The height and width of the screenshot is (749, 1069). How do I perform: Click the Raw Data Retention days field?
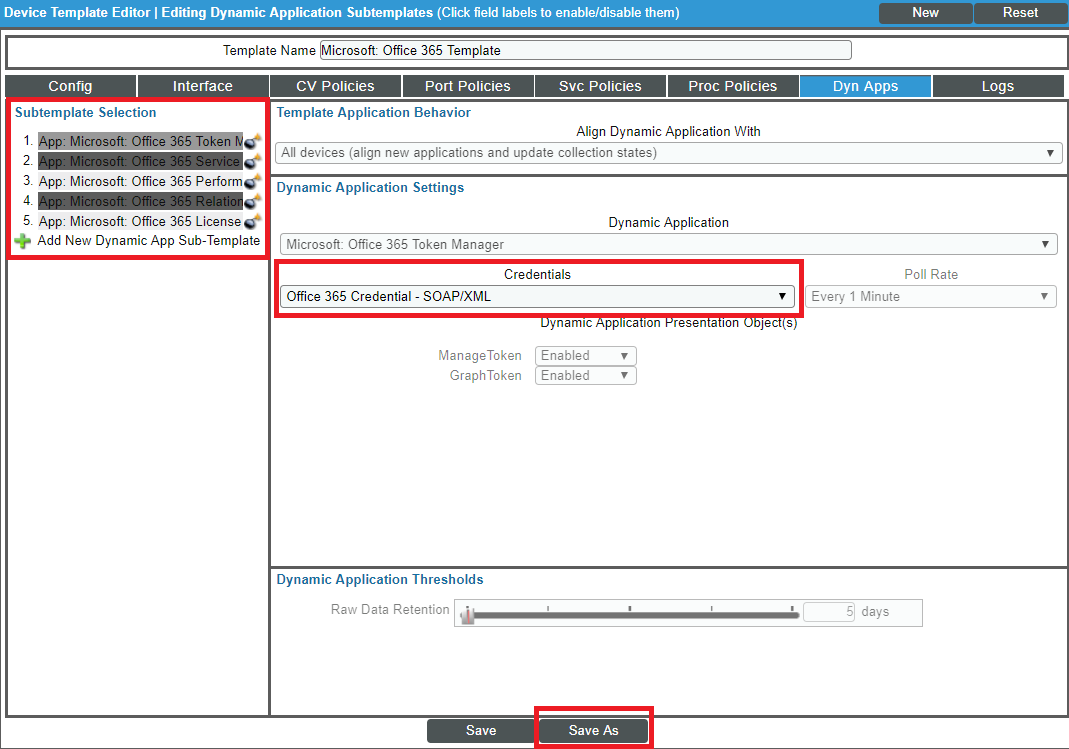829,612
